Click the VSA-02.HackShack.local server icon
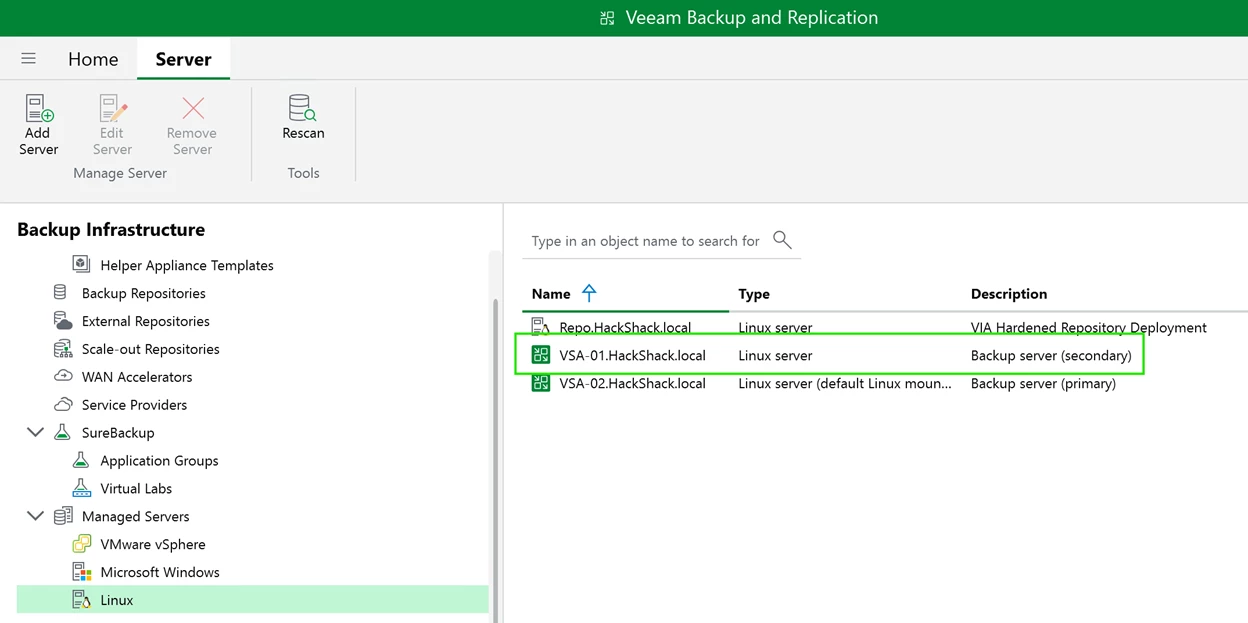 click(x=541, y=383)
